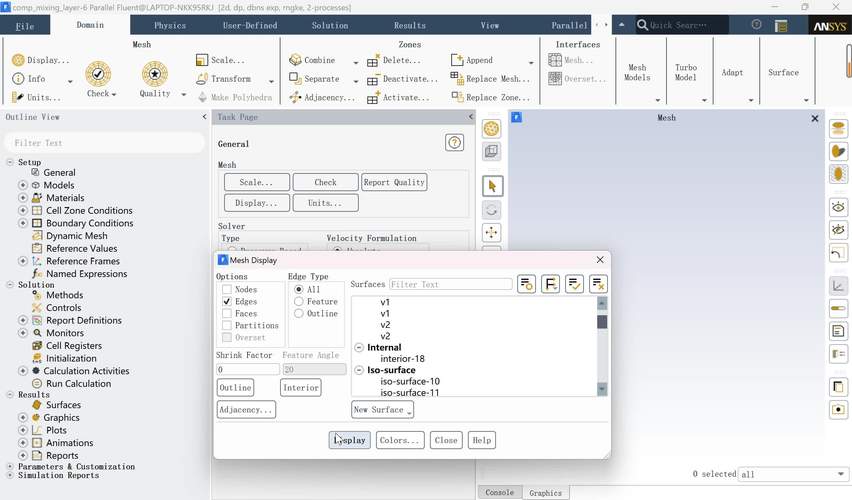Image resolution: width=852 pixels, height=500 pixels.
Task: Switch to the User-Defined tab
Action: (250, 26)
